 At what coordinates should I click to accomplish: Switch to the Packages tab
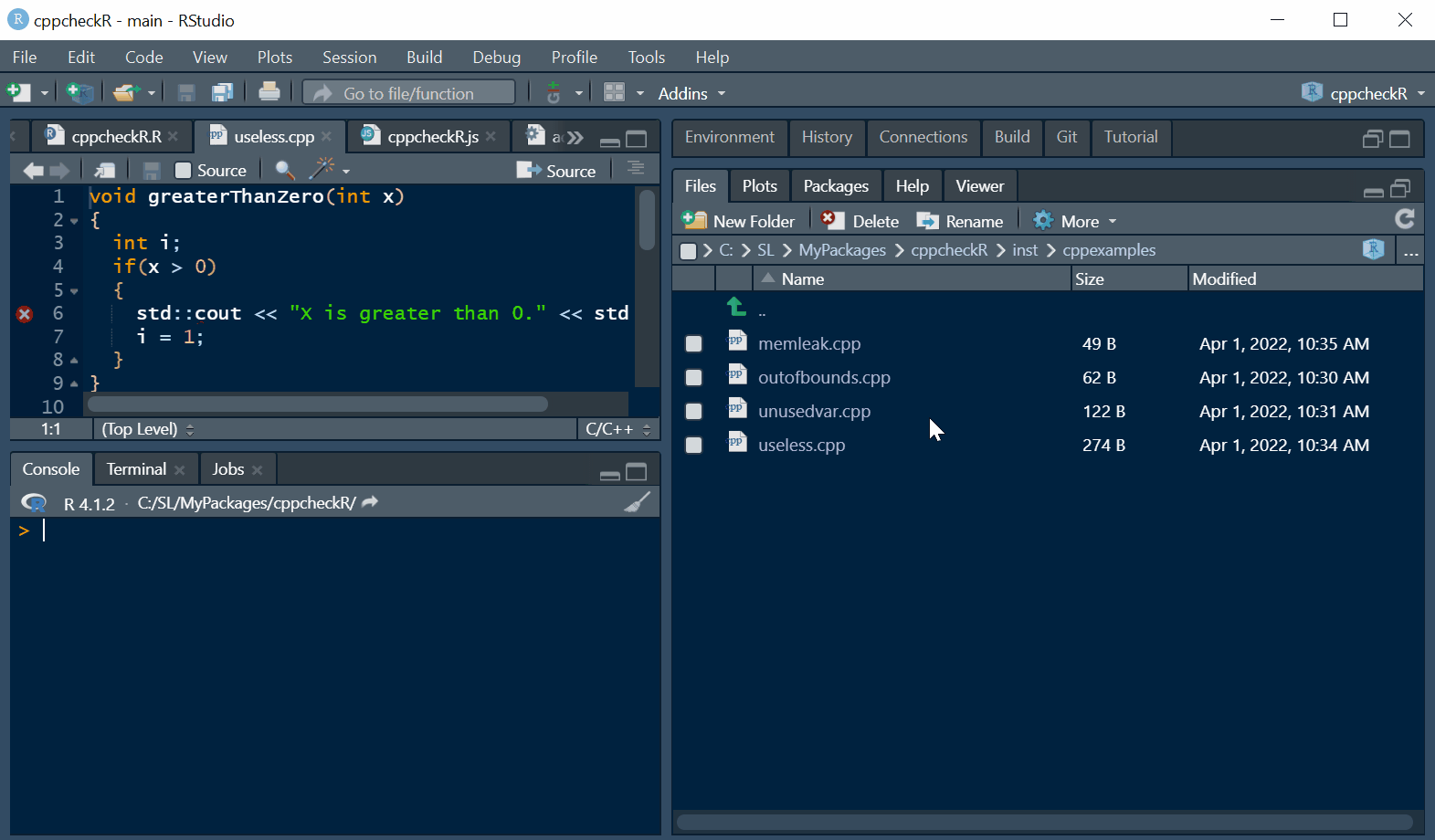[x=836, y=186]
